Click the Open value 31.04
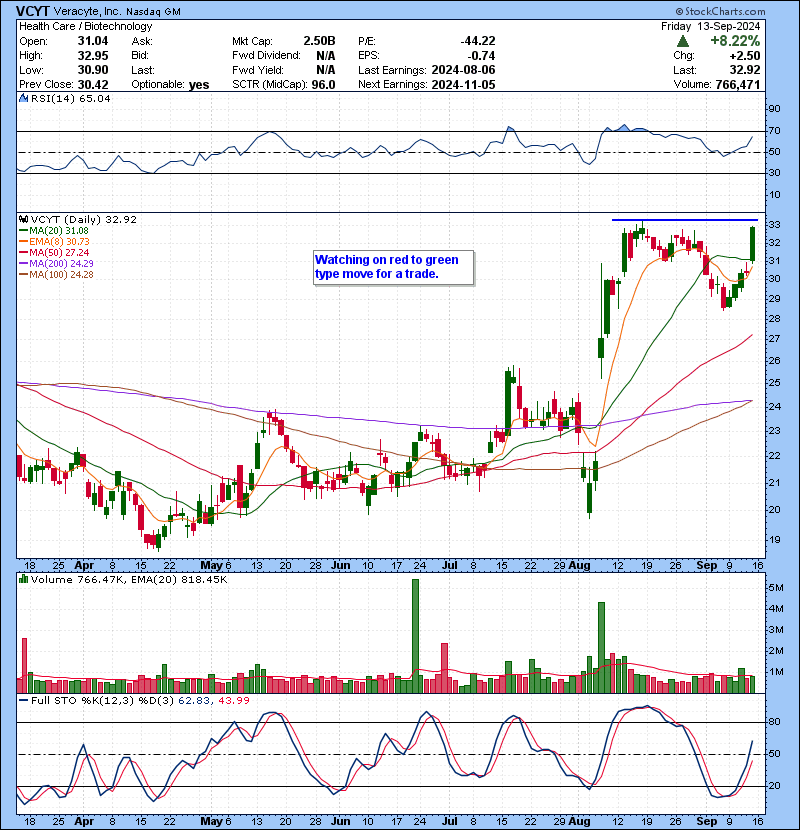Image resolution: width=800 pixels, height=830 pixels. (x=93, y=41)
